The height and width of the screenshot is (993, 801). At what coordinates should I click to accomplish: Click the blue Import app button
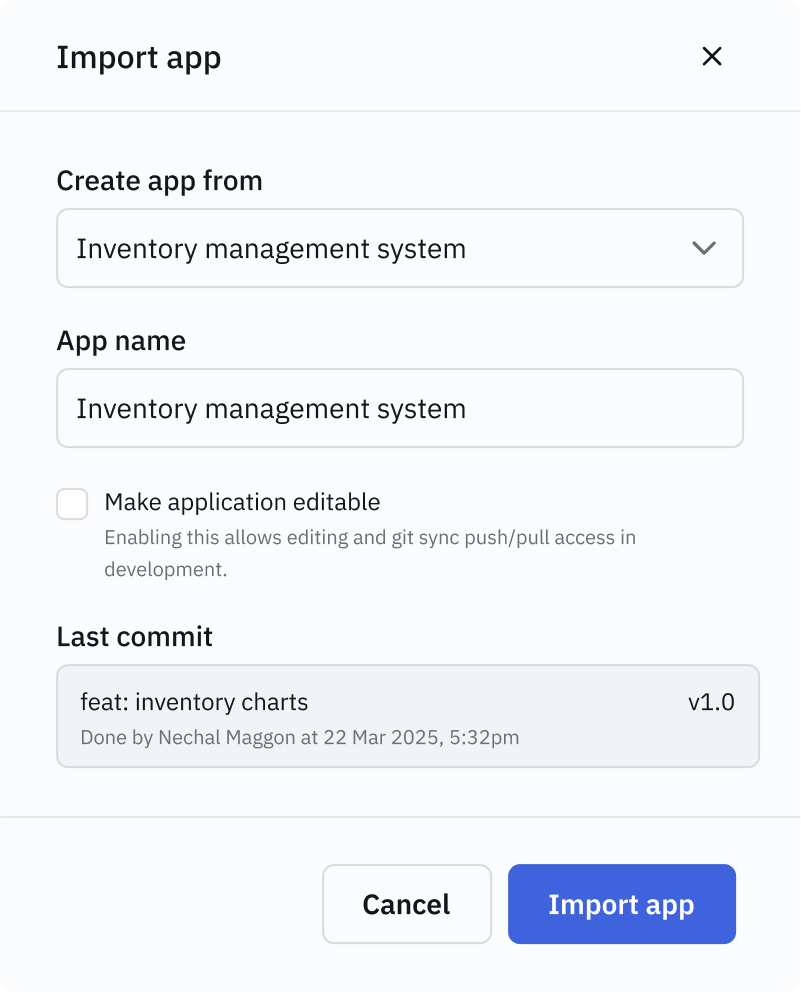point(621,904)
